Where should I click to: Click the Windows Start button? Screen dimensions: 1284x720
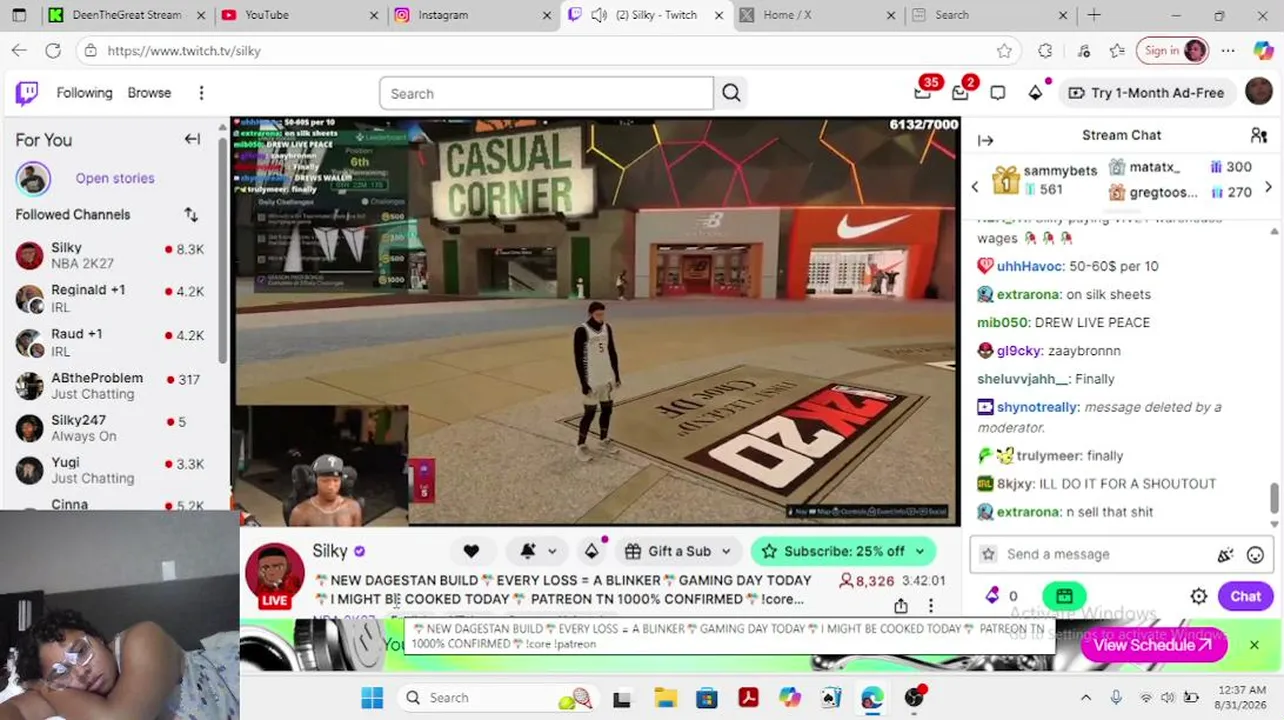tap(372, 698)
